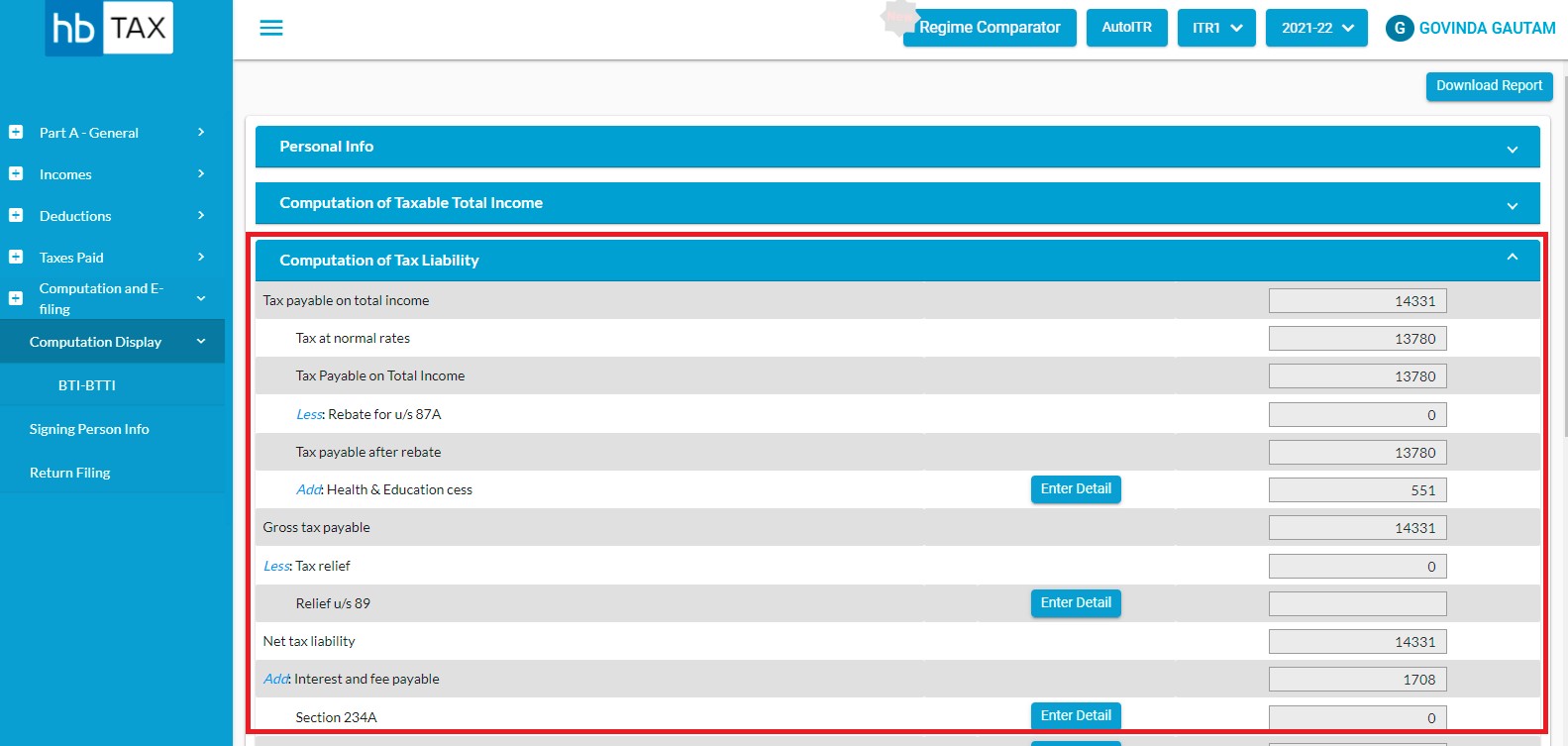The width and height of the screenshot is (1568, 746).
Task: Click the Health & Education cess value field
Action: coord(1358,490)
